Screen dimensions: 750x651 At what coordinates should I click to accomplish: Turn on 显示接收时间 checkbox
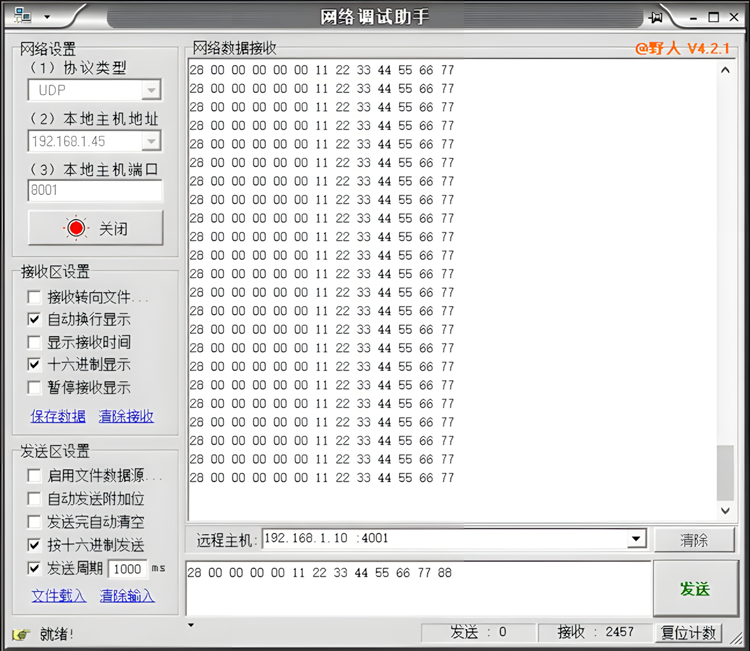click(x=35, y=342)
